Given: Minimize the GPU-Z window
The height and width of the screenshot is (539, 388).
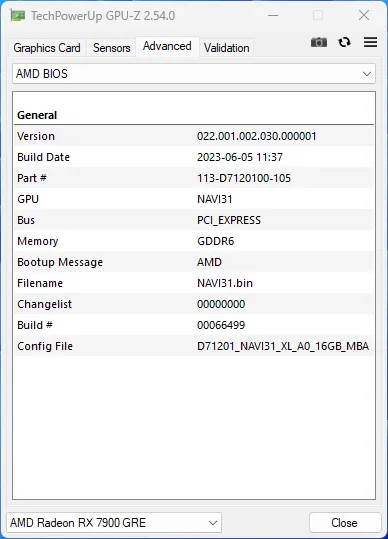Looking at the screenshot, I should pos(273,15).
